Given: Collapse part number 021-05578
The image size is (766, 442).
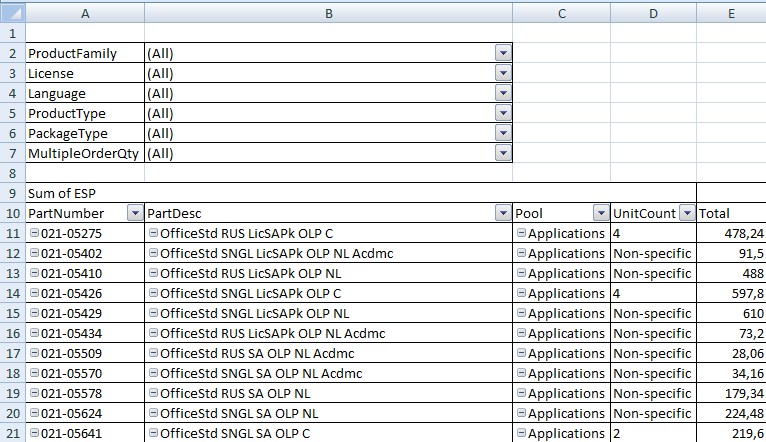Looking at the screenshot, I should pos(34,393).
